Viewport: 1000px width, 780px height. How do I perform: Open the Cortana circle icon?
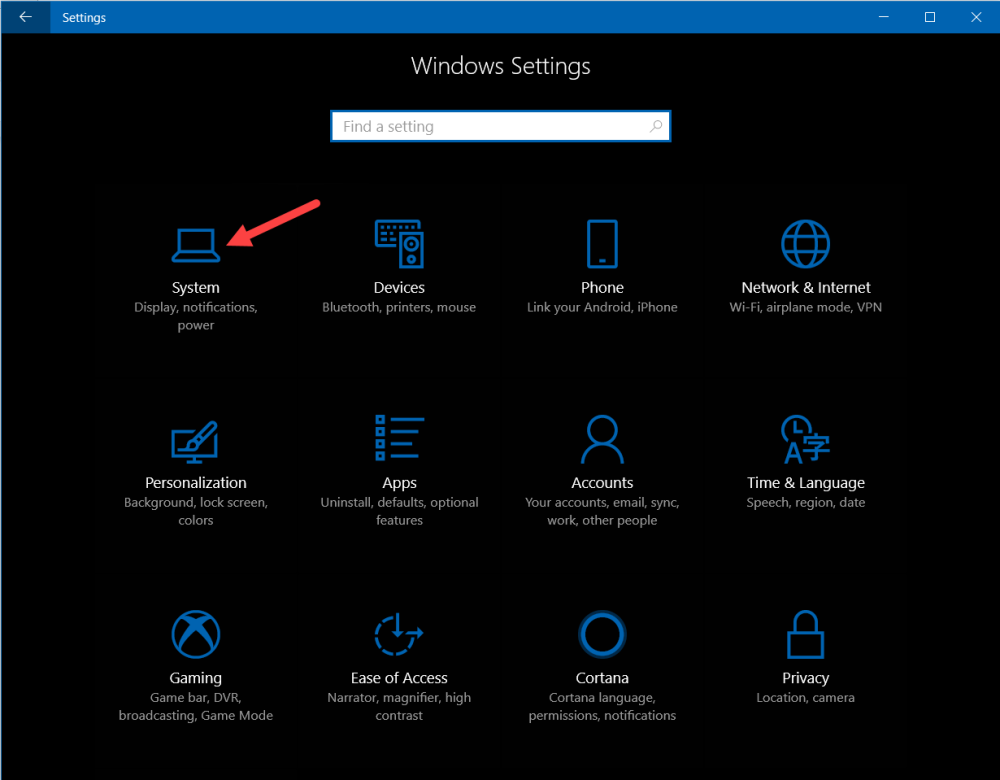(x=602, y=634)
